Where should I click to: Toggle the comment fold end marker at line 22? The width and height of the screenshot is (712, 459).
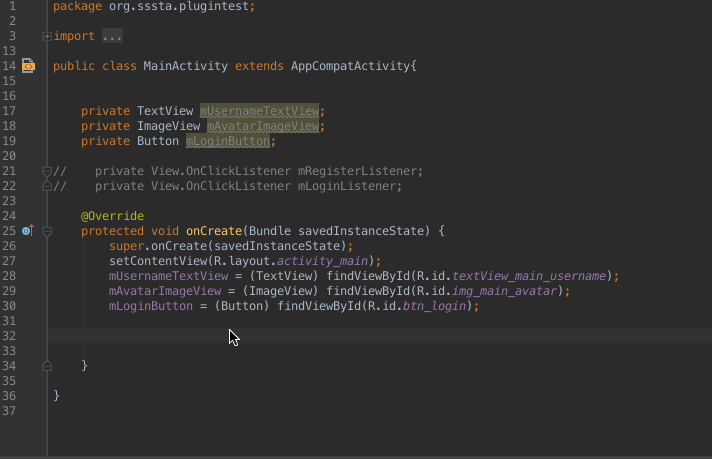47,186
